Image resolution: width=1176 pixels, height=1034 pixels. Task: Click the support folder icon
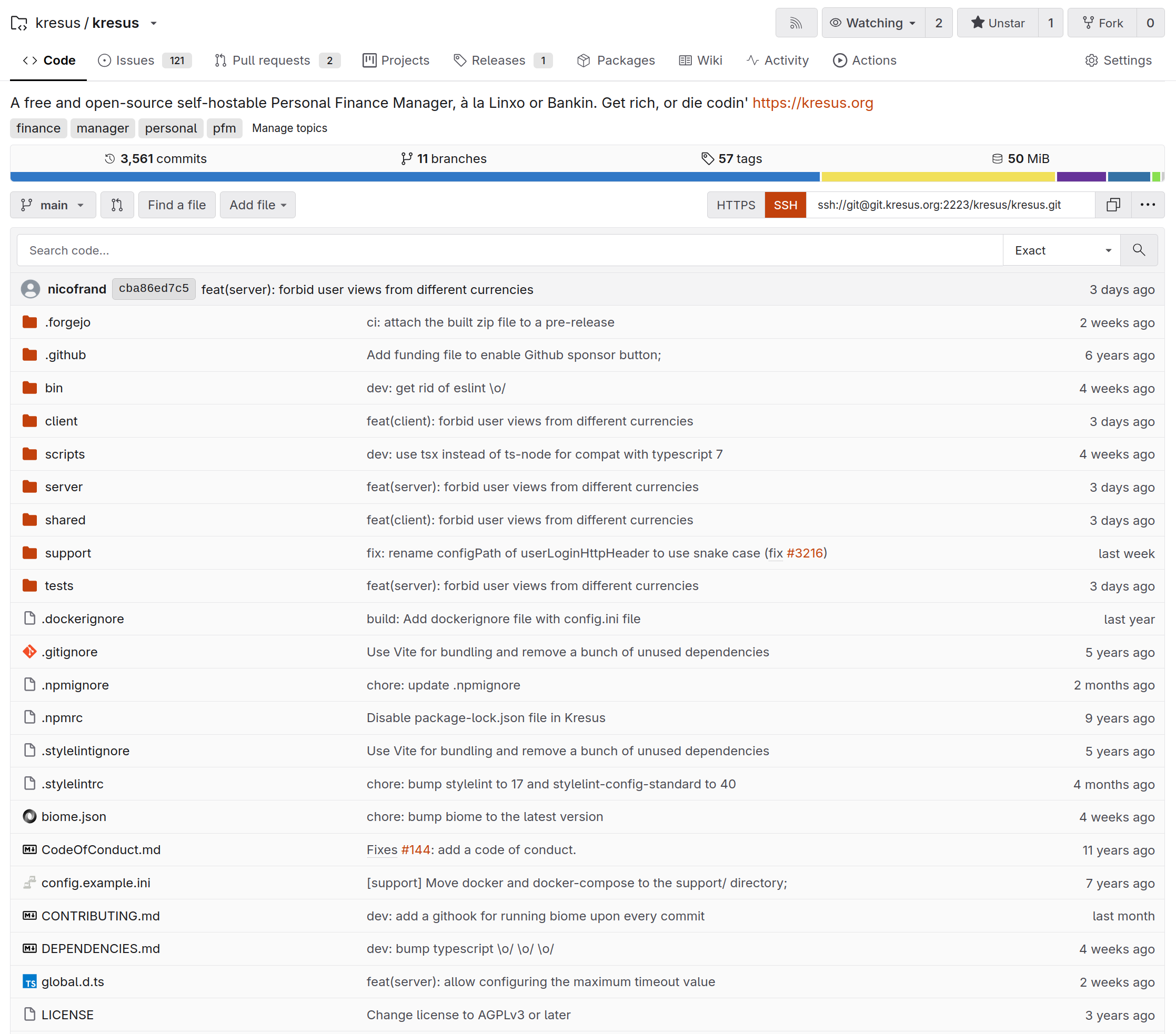[x=30, y=553]
